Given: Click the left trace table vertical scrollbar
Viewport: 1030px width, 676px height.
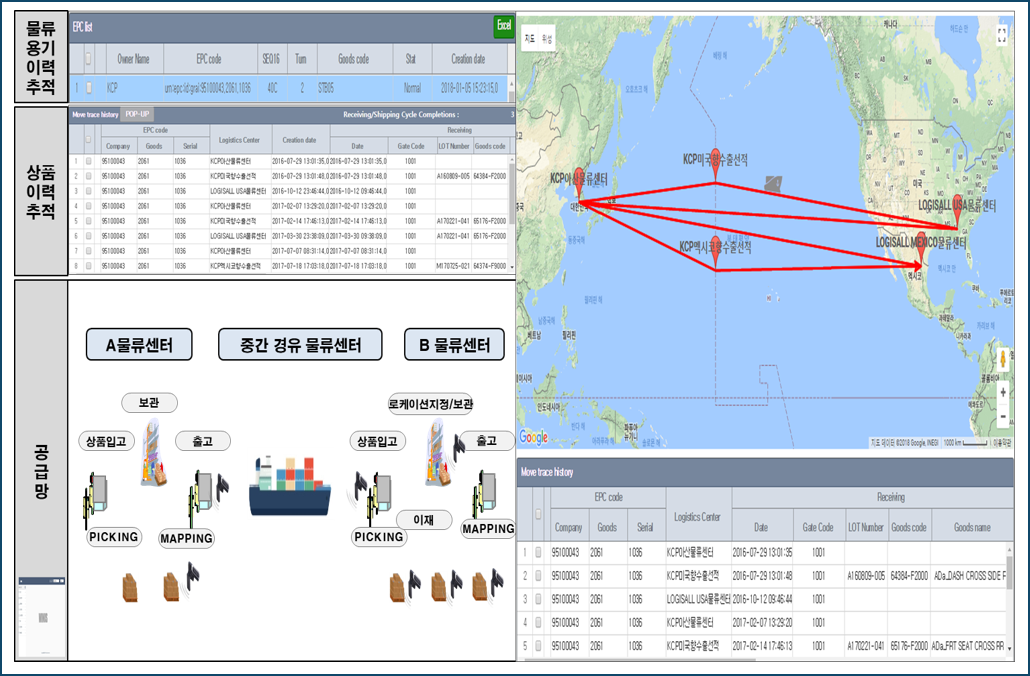Looking at the screenshot, I should (x=512, y=214).
